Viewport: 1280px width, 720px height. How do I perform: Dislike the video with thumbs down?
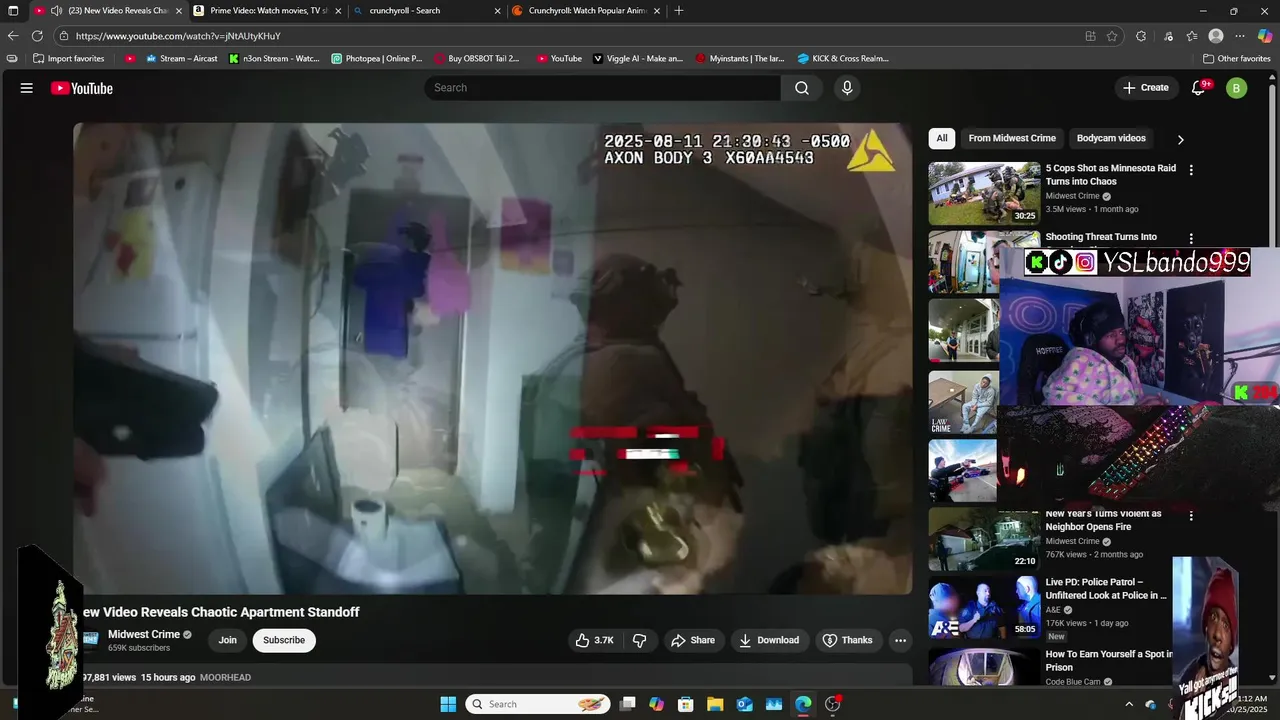(x=640, y=640)
